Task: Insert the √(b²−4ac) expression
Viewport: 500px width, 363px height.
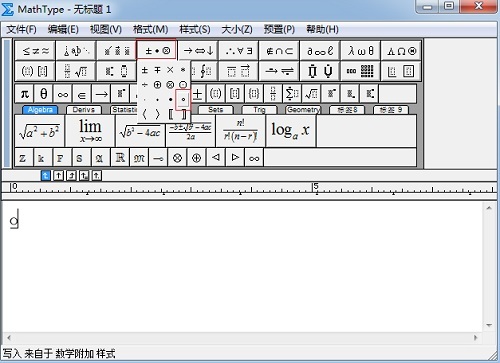Action: click(x=140, y=131)
